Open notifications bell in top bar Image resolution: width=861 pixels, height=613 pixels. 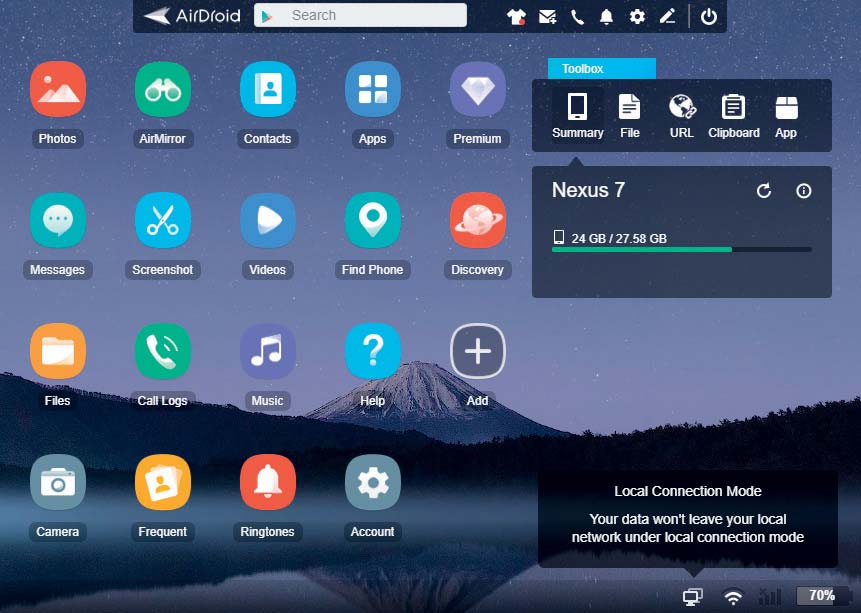606,16
